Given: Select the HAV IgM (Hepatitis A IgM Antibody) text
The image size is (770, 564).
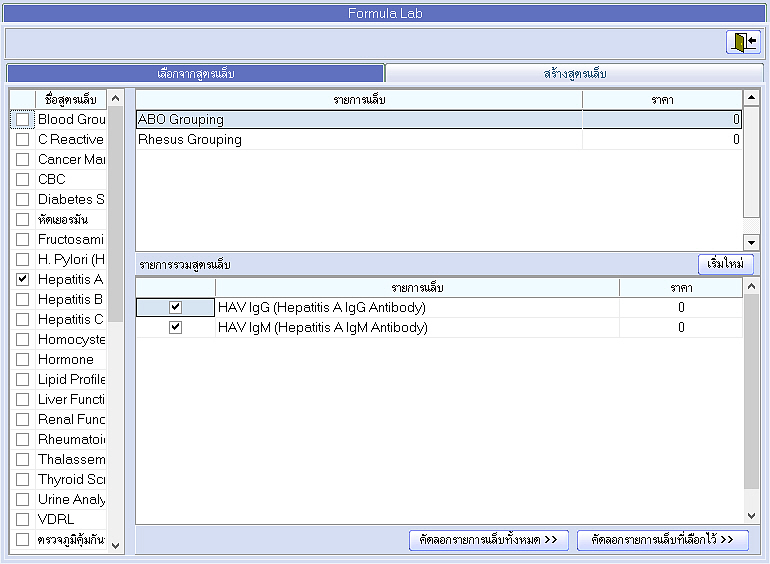Looking at the screenshot, I should coord(323,327).
